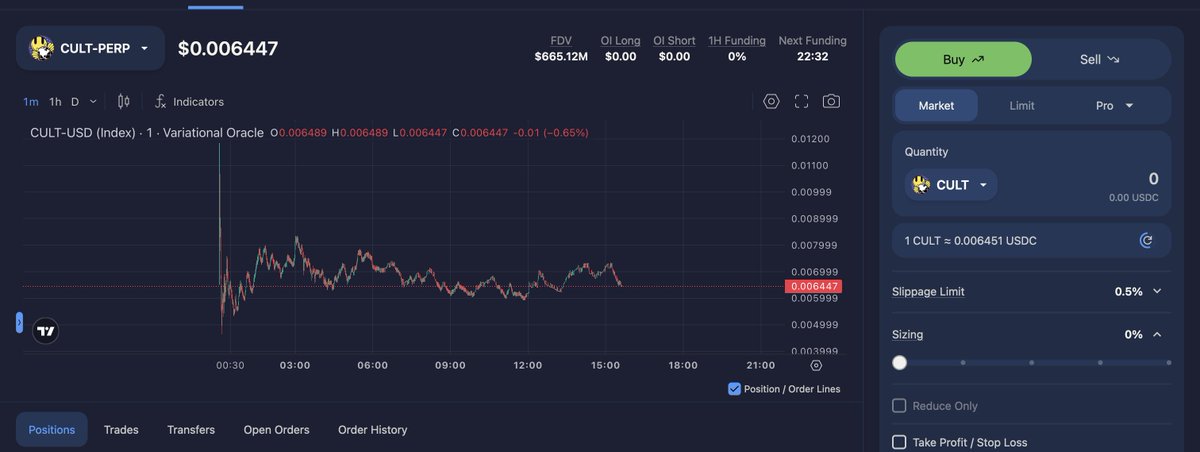Enable Take Profit / Stop Loss checkbox
Screen dimensions: 1200x452
click(899, 442)
